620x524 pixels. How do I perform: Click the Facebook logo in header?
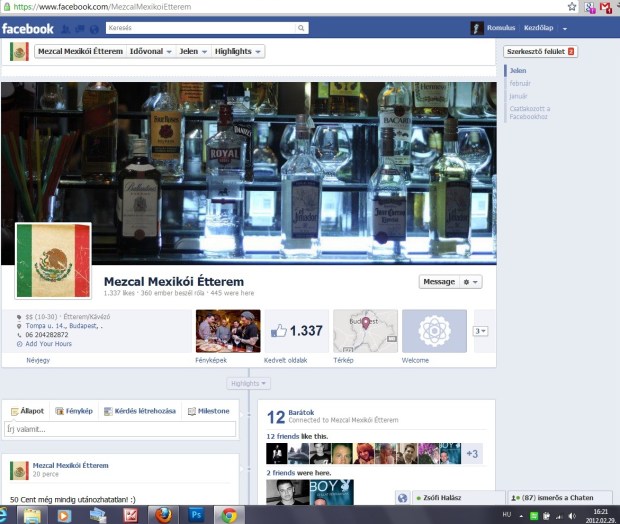point(27,28)
